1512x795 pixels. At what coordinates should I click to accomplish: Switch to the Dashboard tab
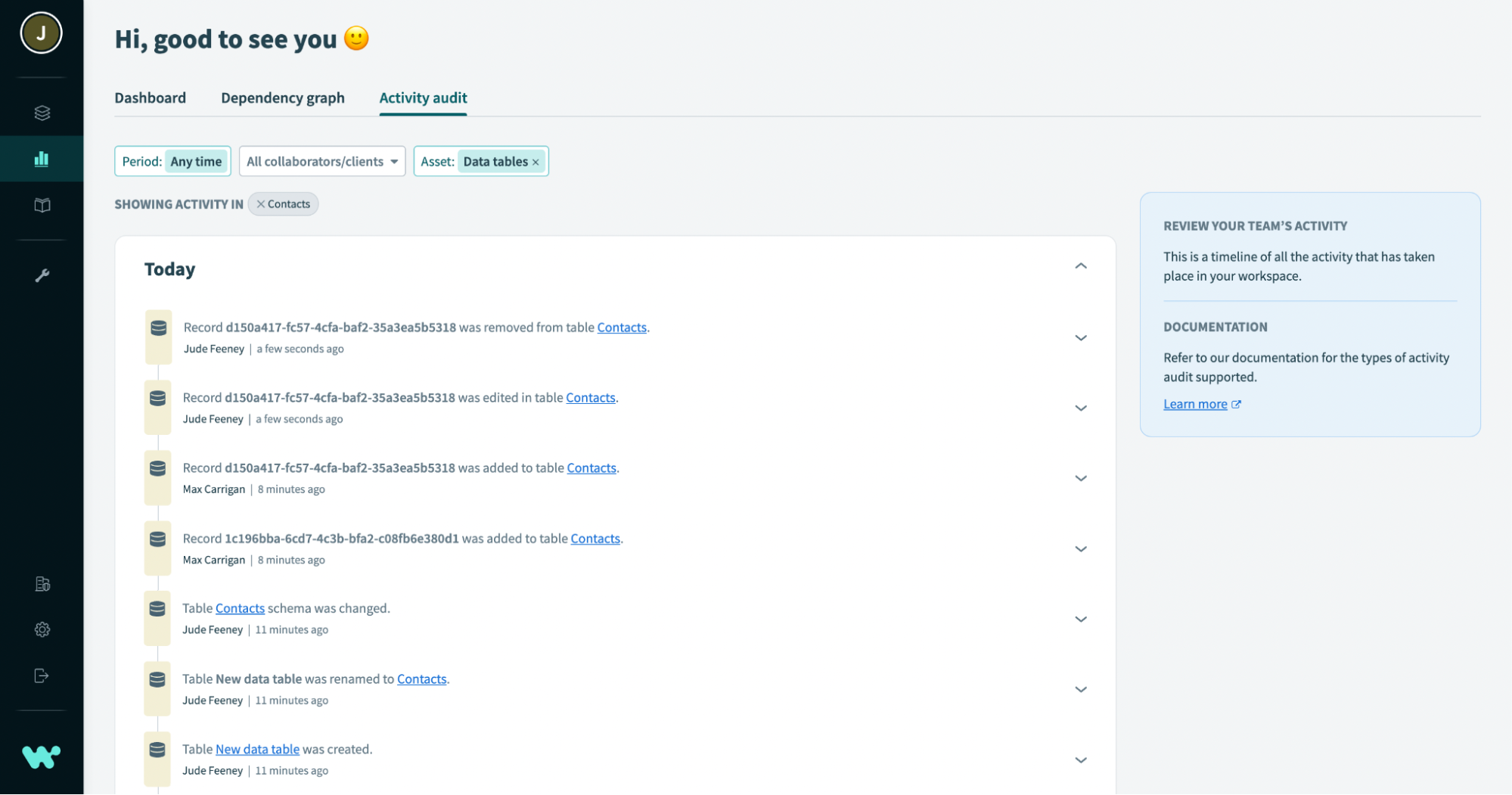click(150, 98)
